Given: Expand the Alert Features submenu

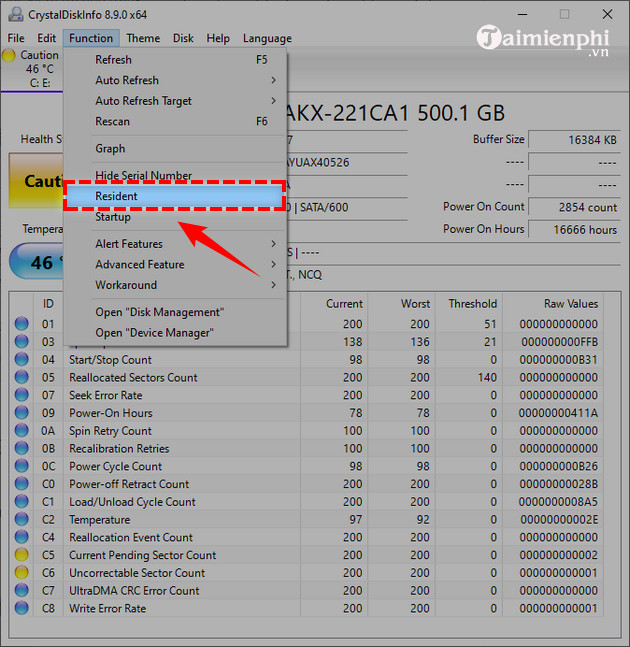Looking at the screenshot, I should tap(175, 244).
